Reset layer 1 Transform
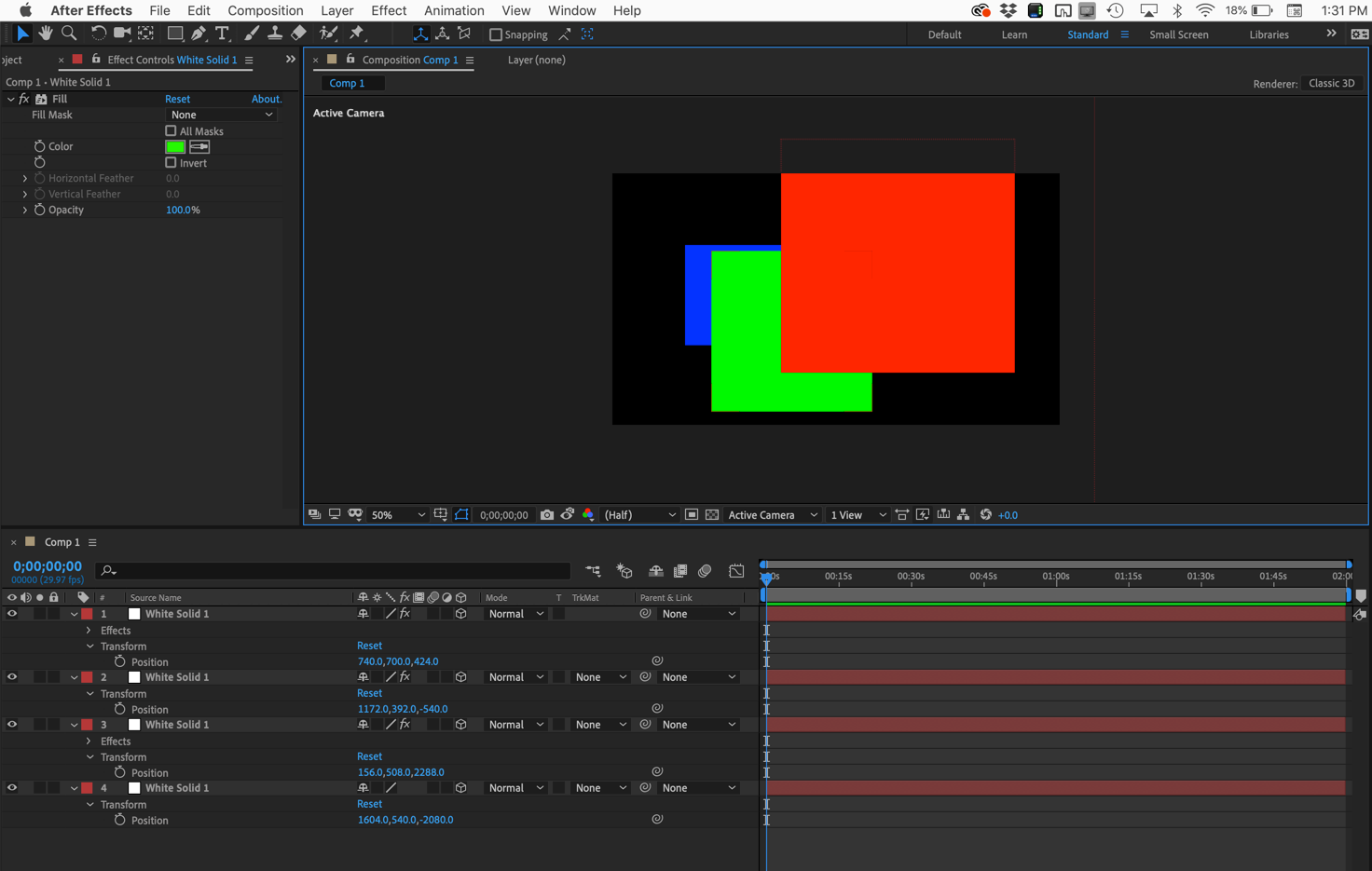The height and width of the screenshot is (871, 1372). [369, 646]
